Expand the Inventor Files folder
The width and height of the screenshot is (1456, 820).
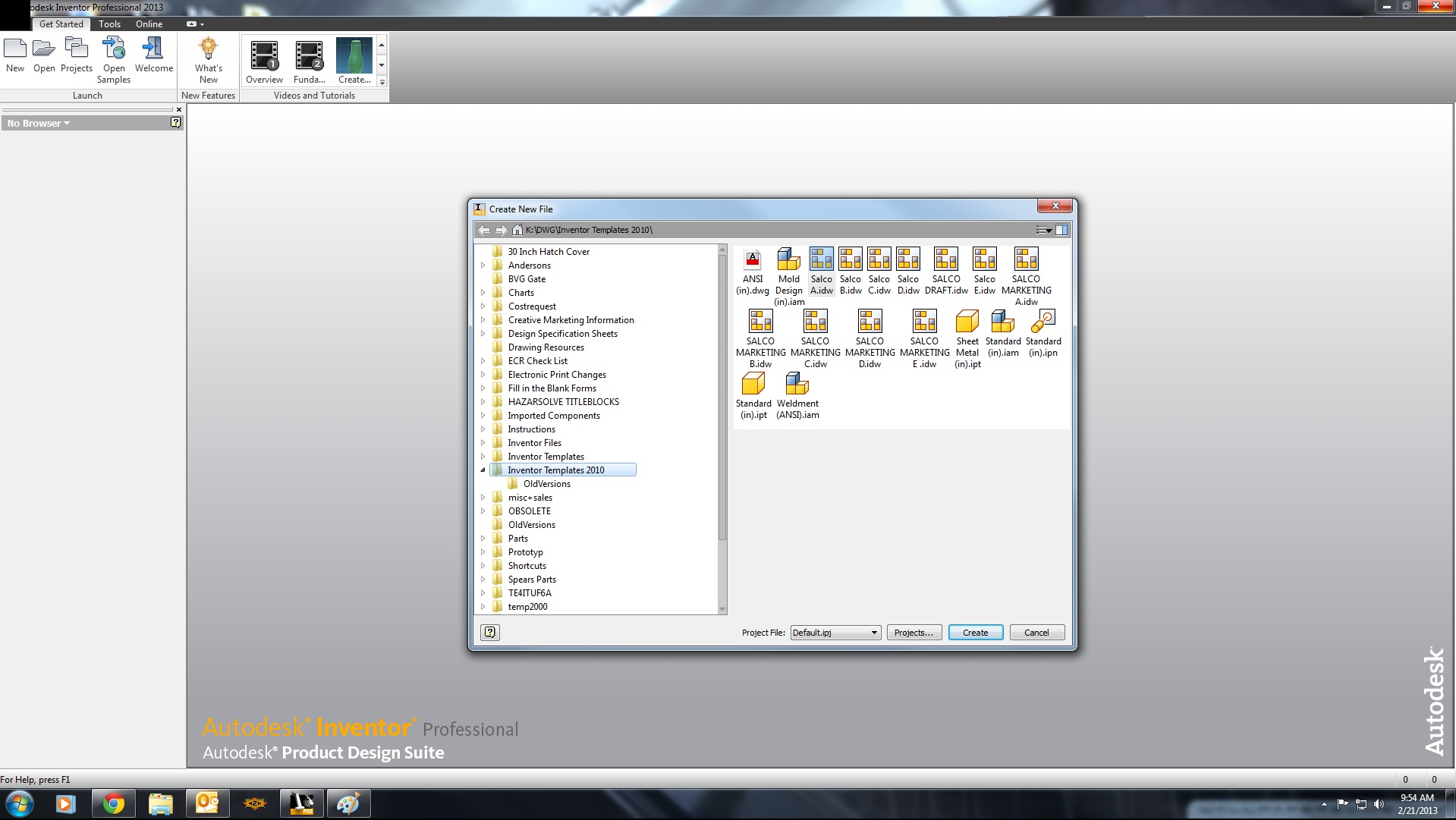click(483, 443)
